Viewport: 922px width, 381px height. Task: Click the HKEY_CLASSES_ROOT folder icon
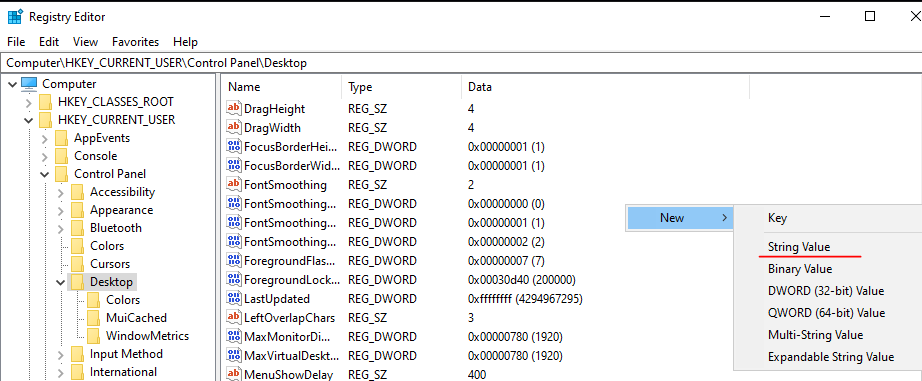click(46, 102)
